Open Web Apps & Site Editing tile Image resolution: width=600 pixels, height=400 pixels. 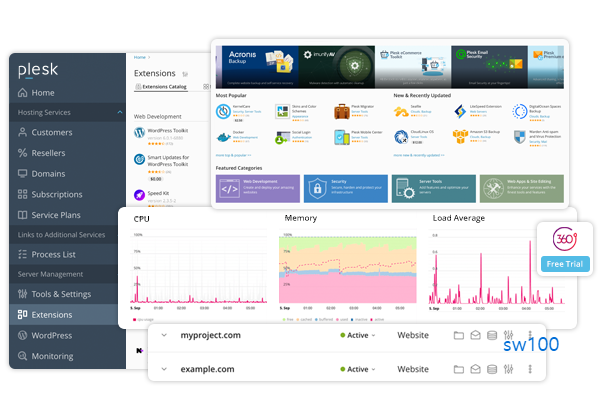click(x=522, y=189)
